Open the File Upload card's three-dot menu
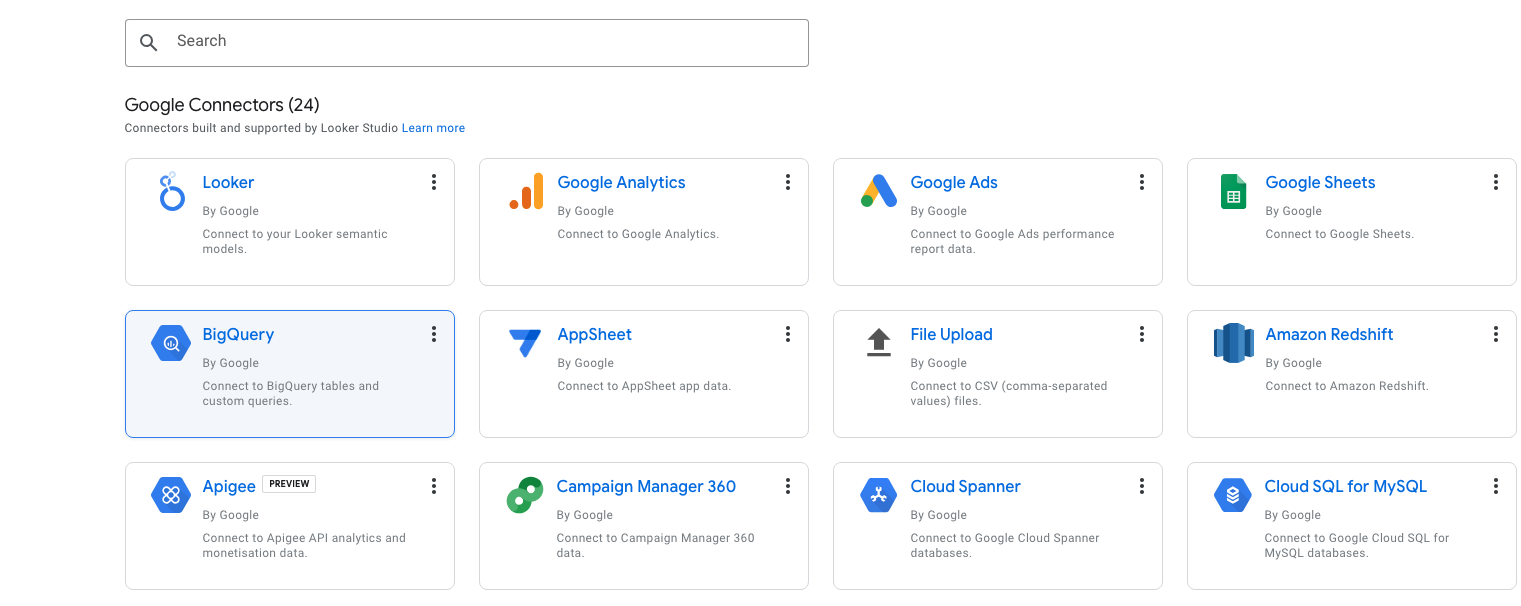The height and width of the screenshot is (606, 1521). tap(1142, 334)
